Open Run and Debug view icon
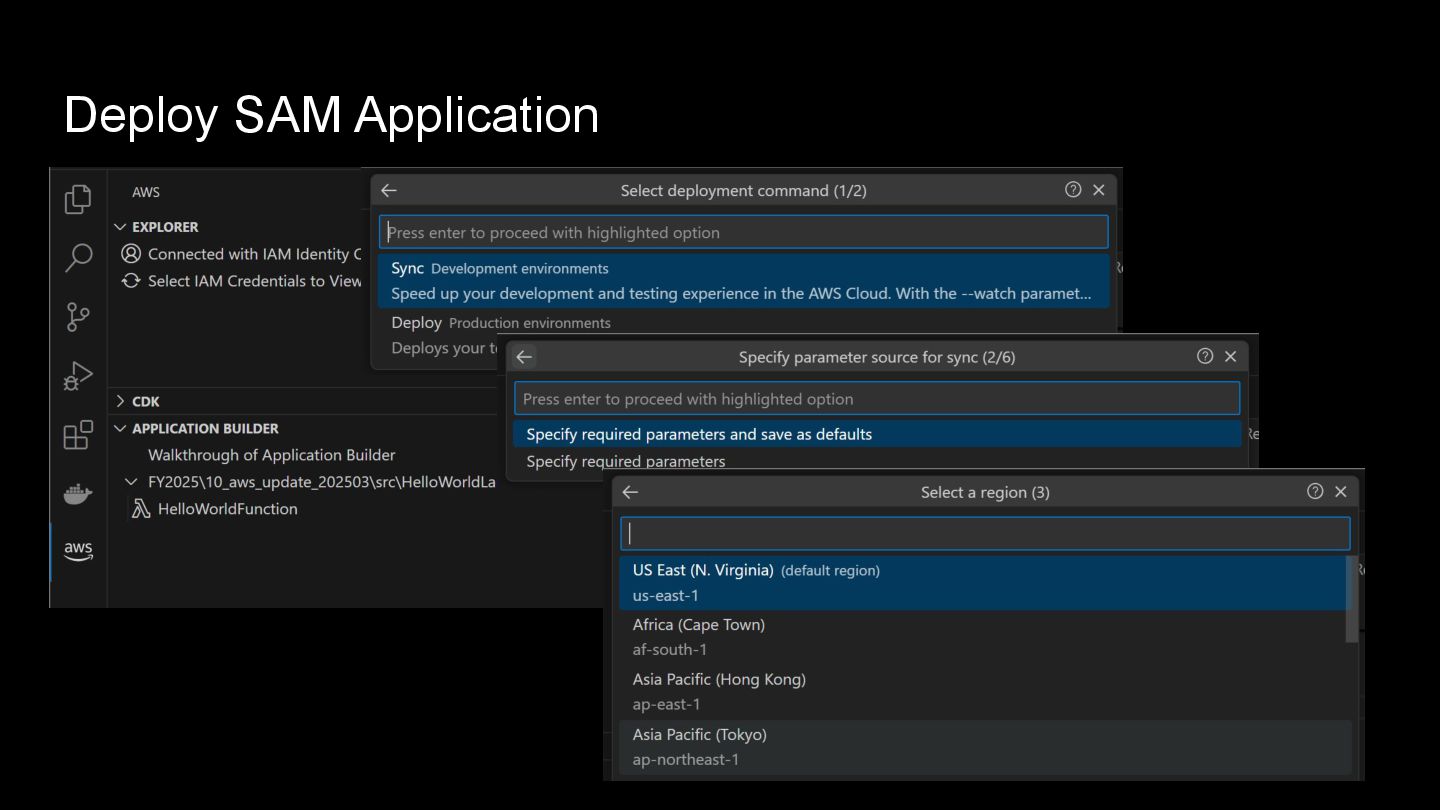Image resolution: width=1440 pixels, height=810 pixels. (x=78, y=376)
